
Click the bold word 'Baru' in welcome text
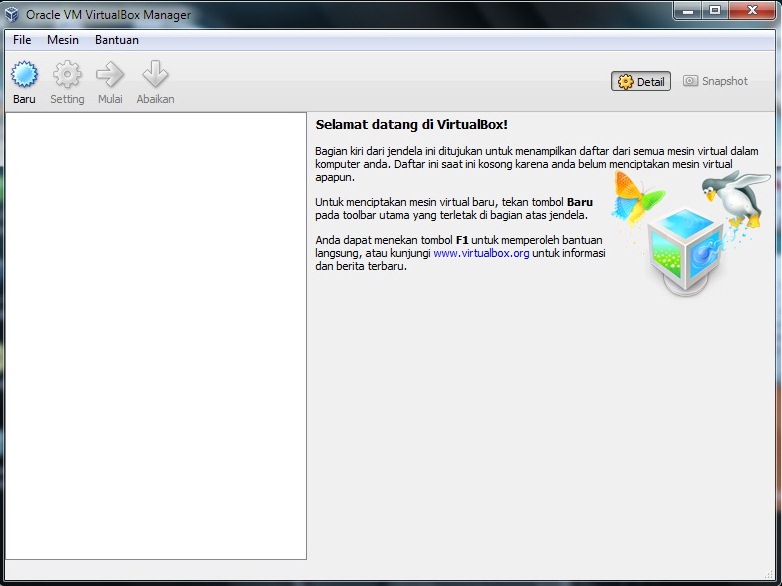580,202
